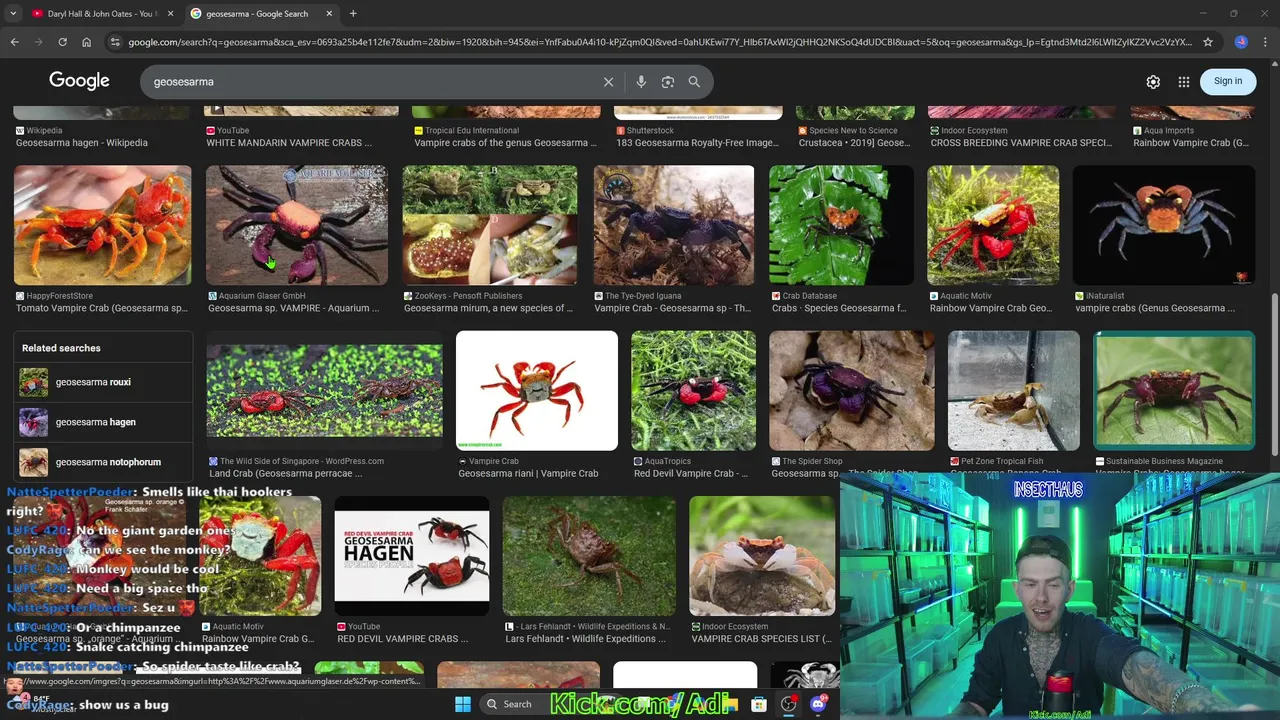Close the Daryl Hall & John Oates tab

(x=170, y=14)
